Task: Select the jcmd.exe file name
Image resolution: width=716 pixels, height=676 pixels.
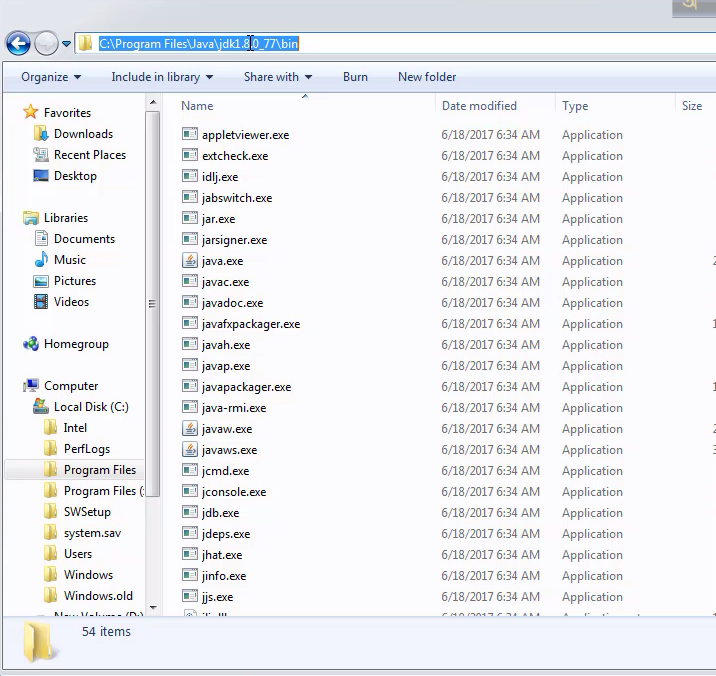Action: [225, 471]
